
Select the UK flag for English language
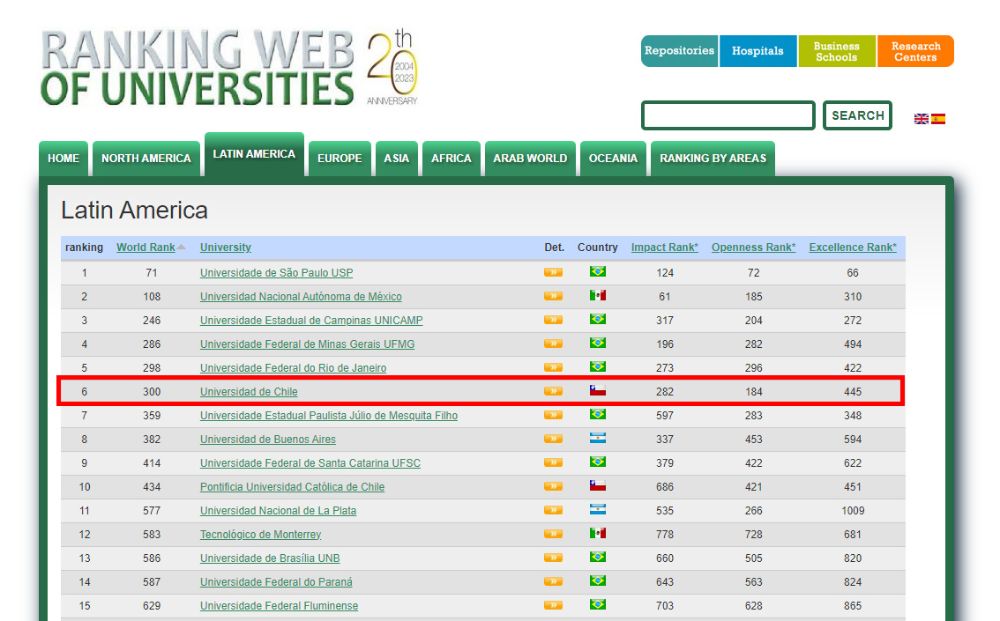point(921,117)
